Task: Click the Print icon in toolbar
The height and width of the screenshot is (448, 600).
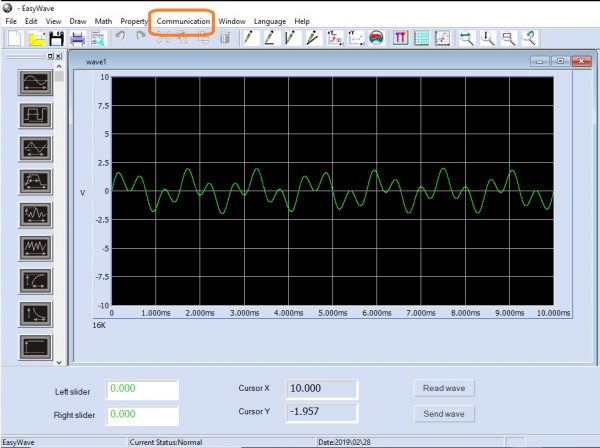Action: point(78,39)
